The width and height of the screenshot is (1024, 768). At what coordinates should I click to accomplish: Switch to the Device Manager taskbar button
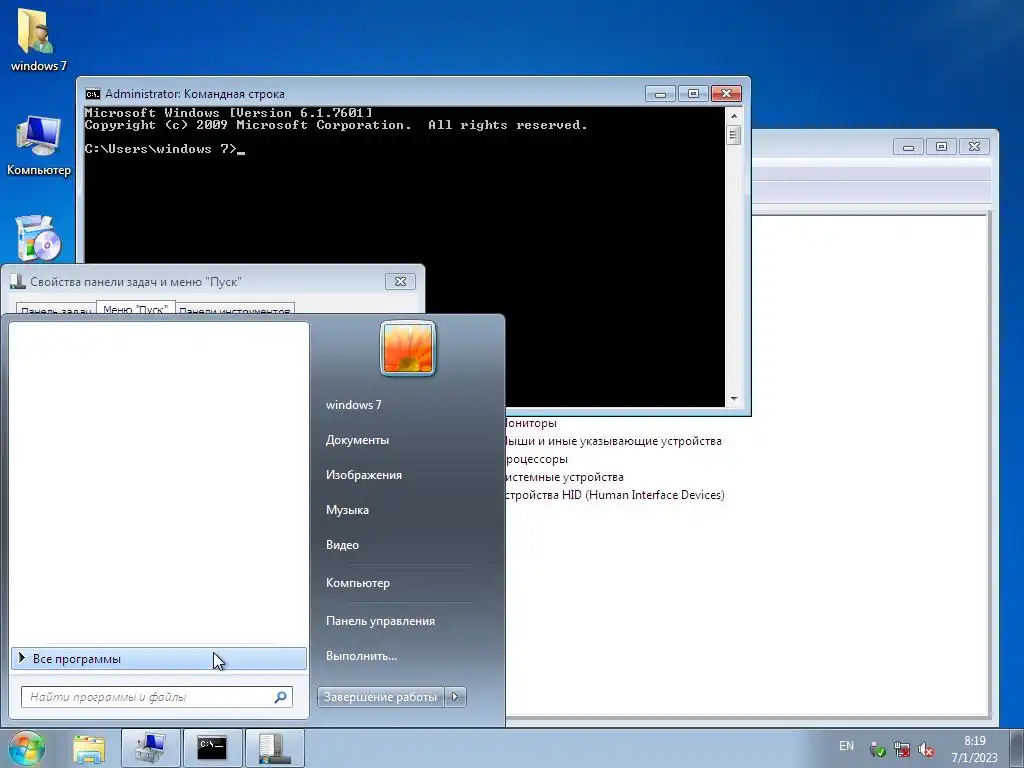pyautogui.click(x=150, y=748)
